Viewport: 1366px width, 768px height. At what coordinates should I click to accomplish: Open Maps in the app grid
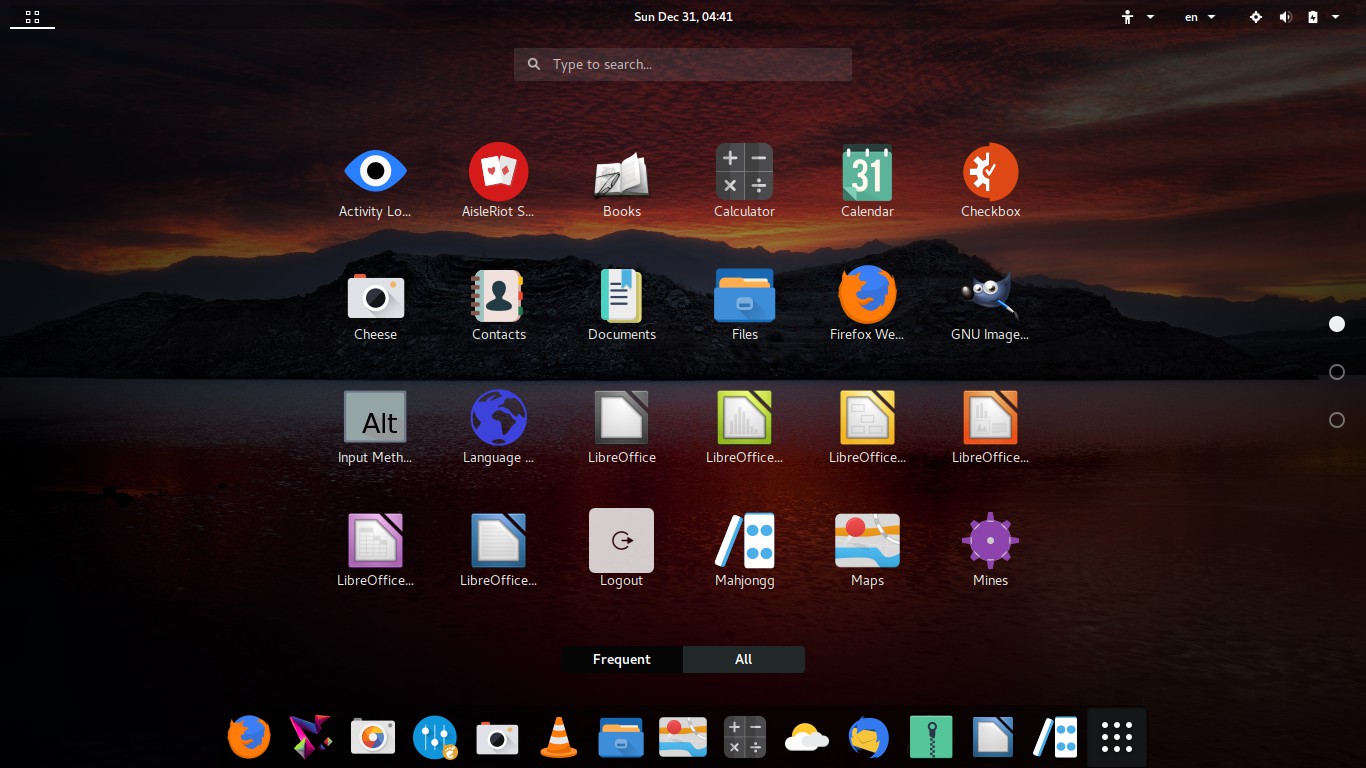867,540
